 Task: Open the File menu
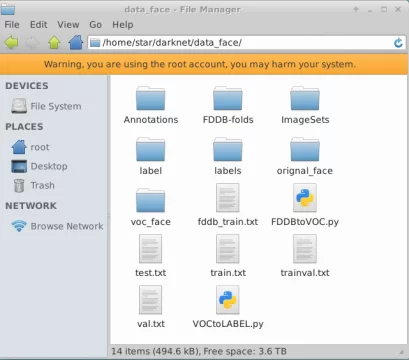pyautogui.click(x=12, y=25)
